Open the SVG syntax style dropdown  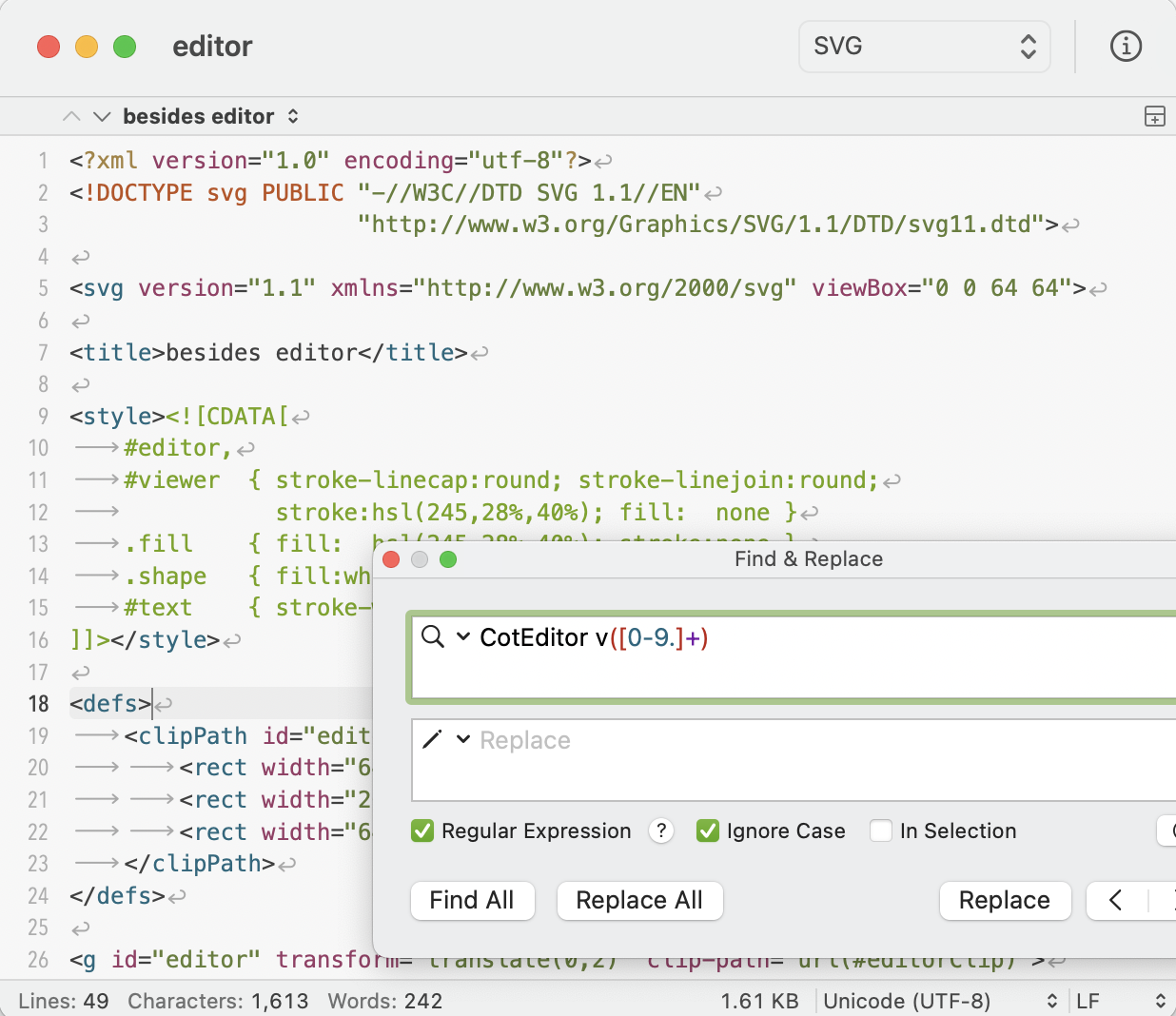click(x=923, y=46)
